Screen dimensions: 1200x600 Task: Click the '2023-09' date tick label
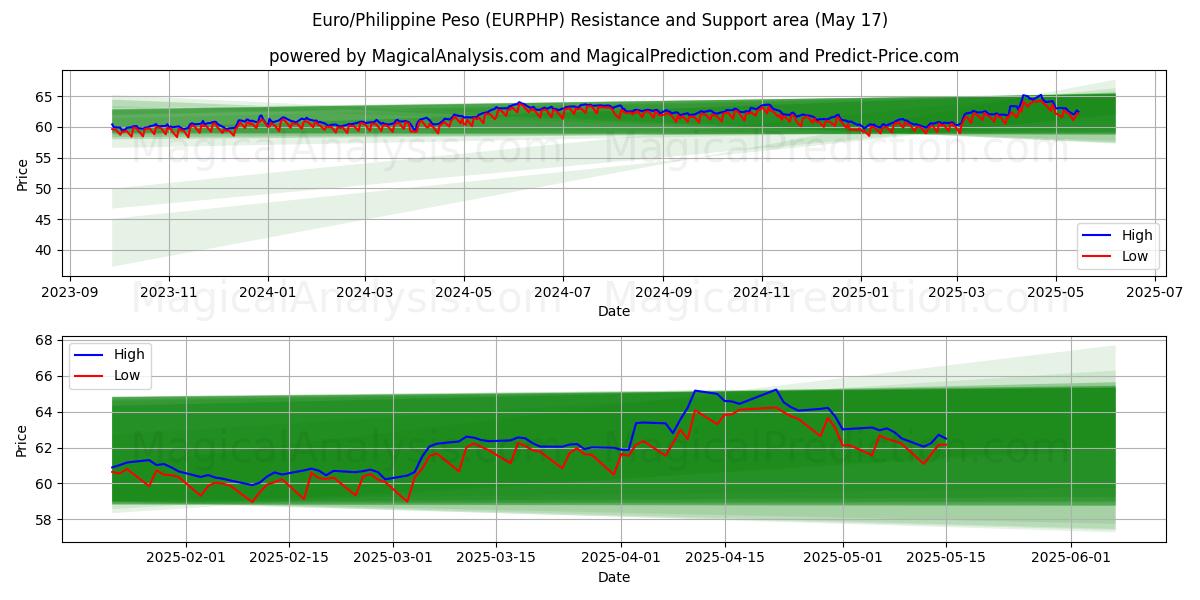pos(68,291)
